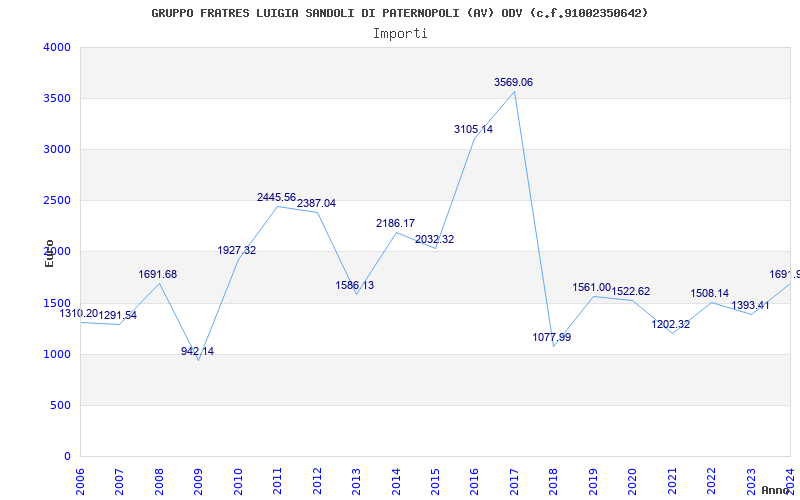This screenshot has height=500, width=800.
Task: Click the y-axis tick 0
Action: (67, 457)
